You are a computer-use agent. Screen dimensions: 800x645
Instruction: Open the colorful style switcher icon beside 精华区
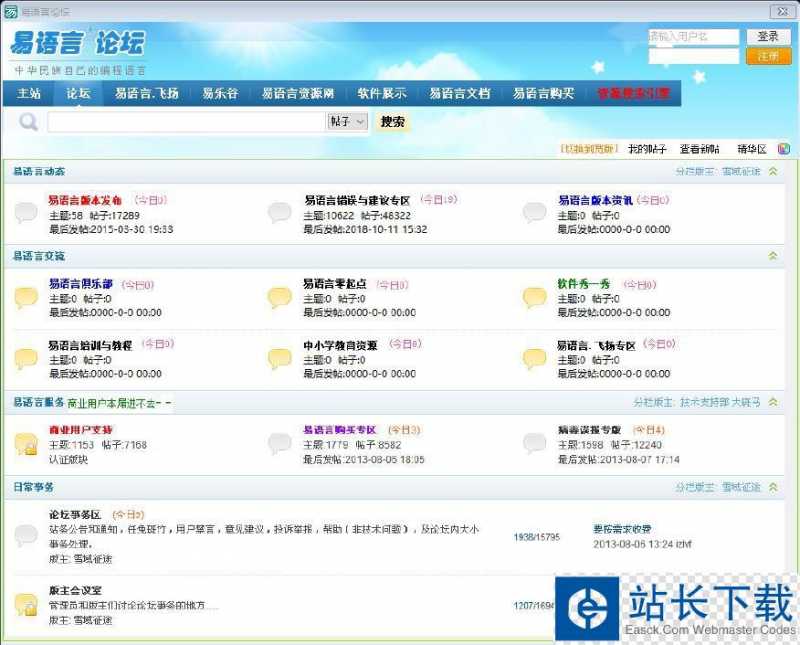(784, 149)
